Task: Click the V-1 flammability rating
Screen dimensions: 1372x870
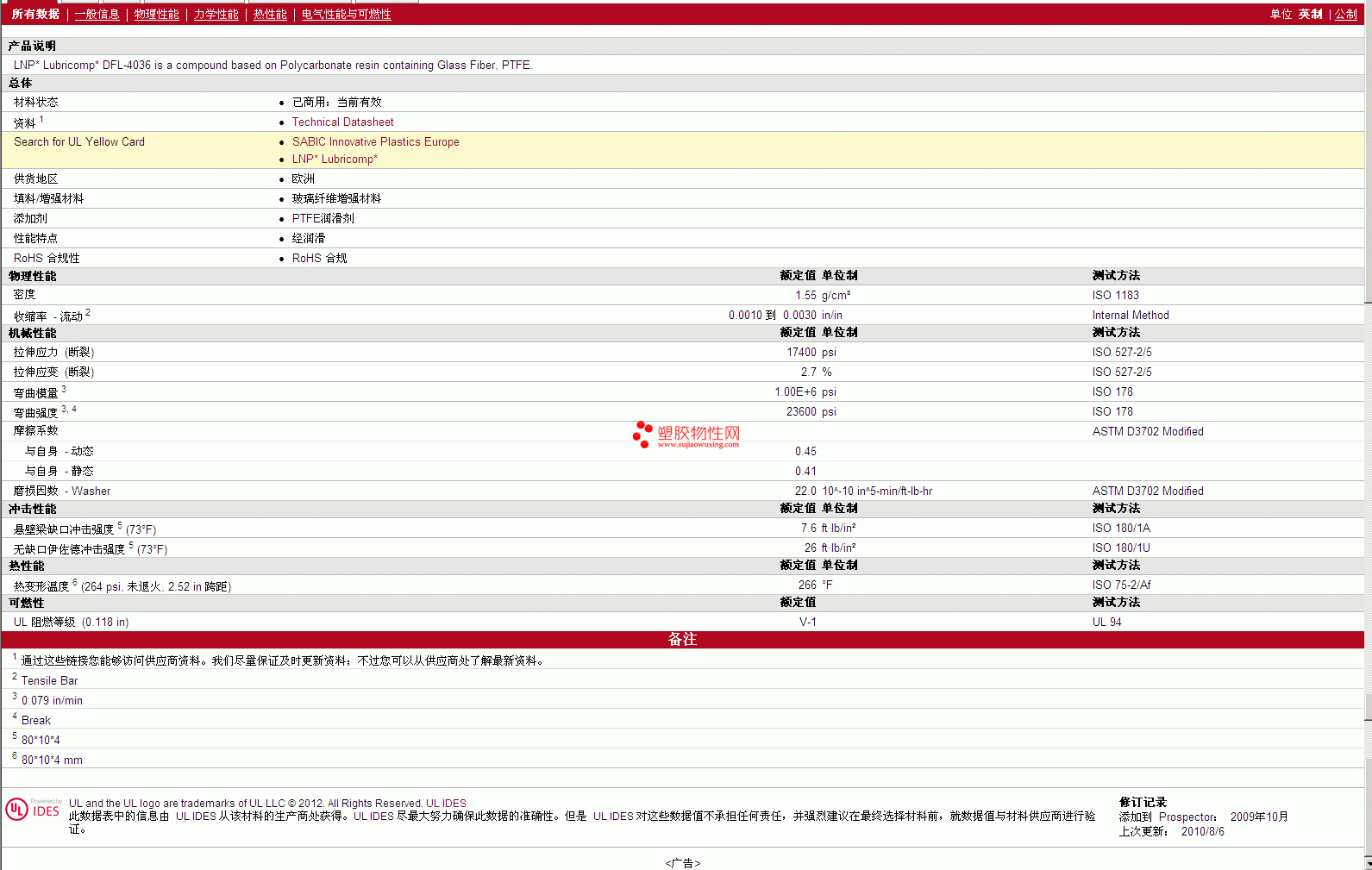Action: coord(808,623)
